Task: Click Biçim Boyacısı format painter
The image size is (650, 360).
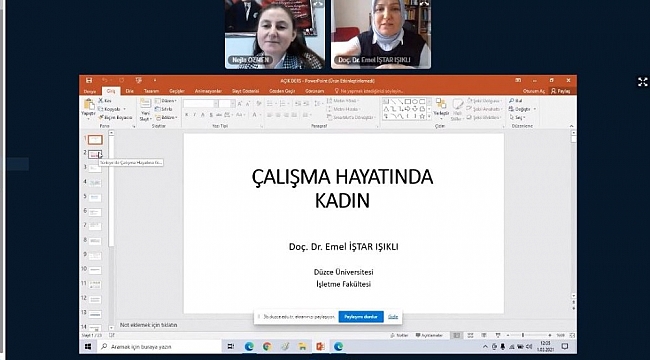Action: click(115, 118)
